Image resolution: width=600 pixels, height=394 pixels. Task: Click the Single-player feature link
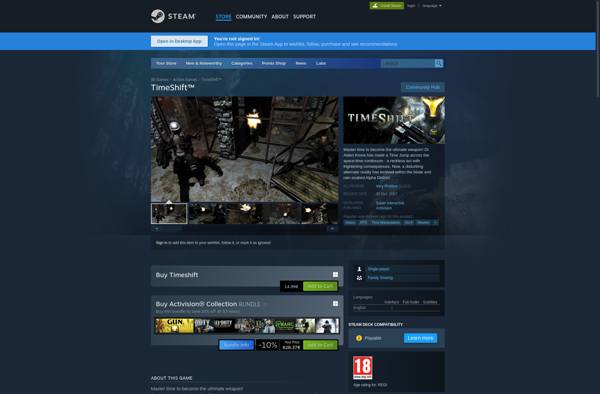(x=378, y=269)
